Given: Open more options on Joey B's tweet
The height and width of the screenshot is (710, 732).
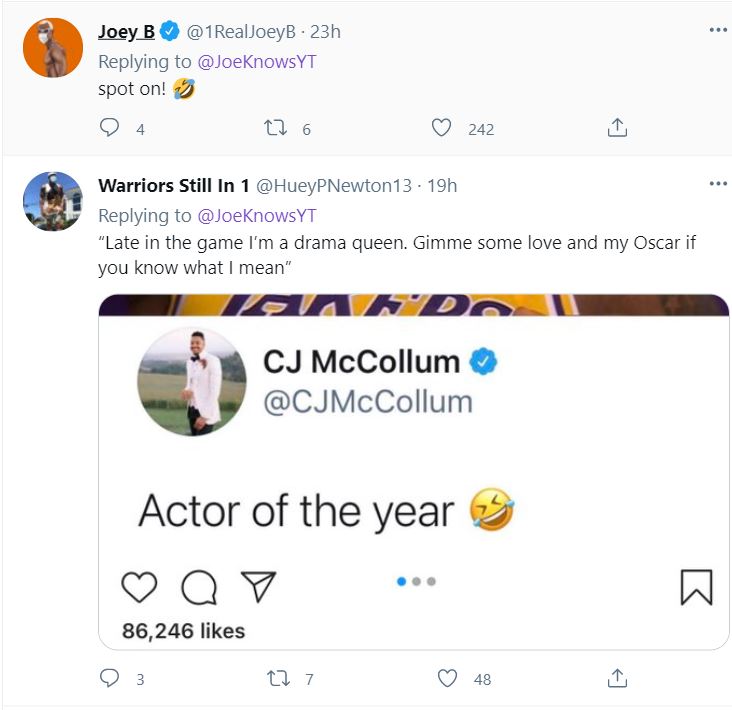Looking at the screenshot, I should [717, 30].
